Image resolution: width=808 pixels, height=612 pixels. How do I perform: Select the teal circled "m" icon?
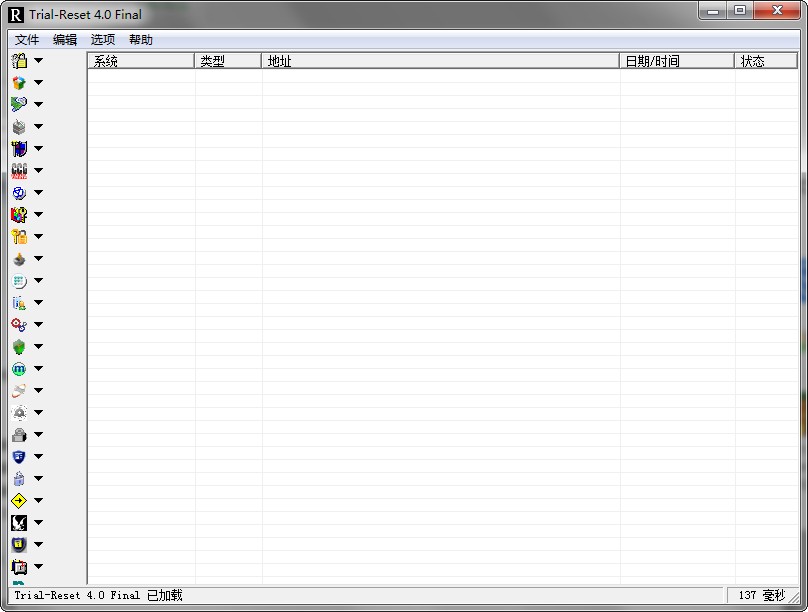point(19,369)
